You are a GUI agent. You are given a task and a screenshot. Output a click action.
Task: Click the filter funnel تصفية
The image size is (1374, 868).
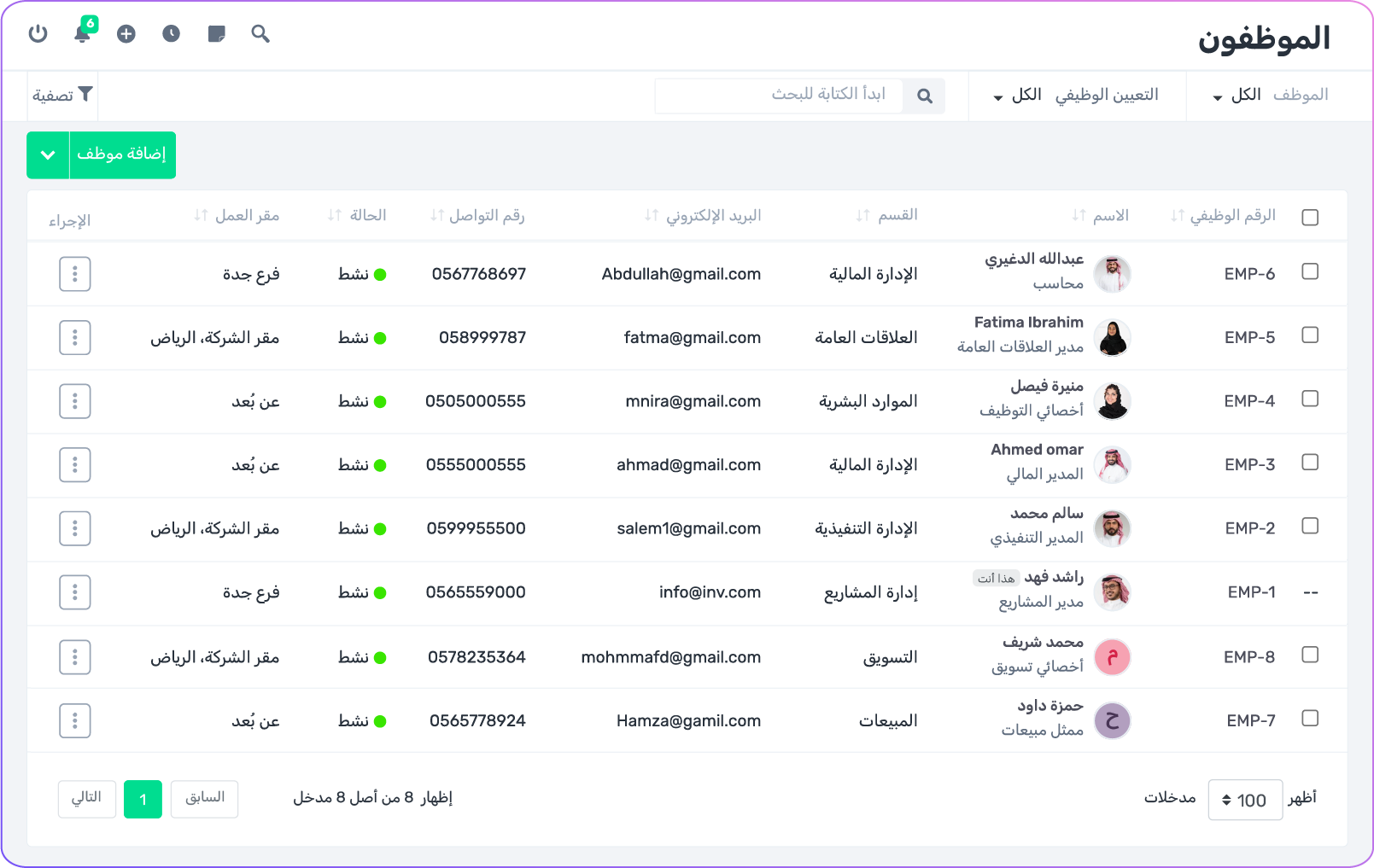(62, 95)
